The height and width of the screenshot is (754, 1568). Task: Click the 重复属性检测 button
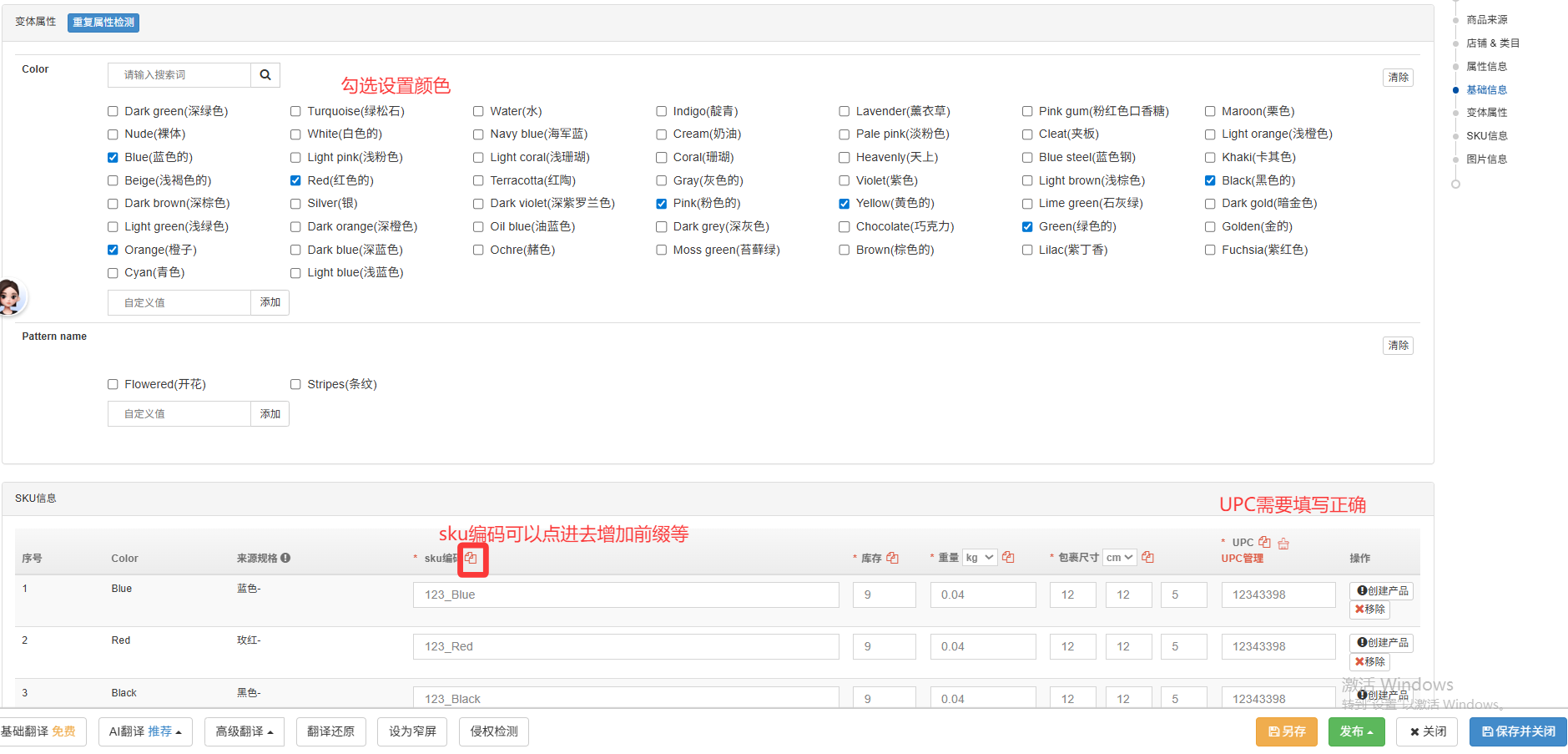pos(103,23)
